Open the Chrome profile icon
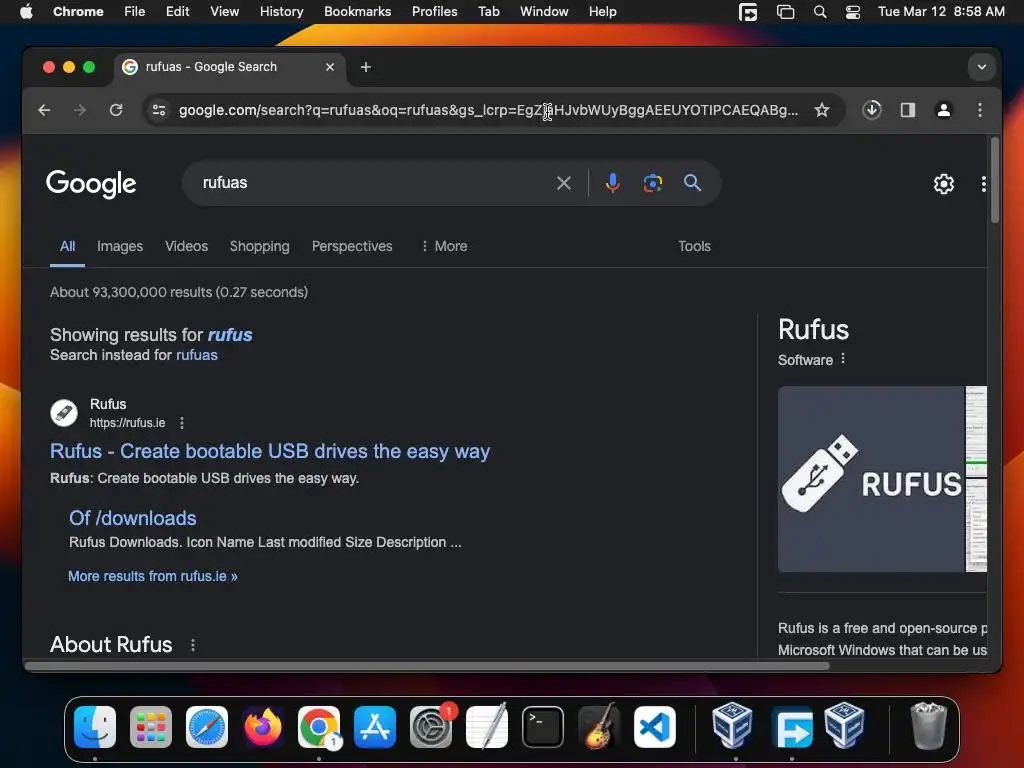Image resolution: width=1024 pixels, height=768 pixels. 944,110
